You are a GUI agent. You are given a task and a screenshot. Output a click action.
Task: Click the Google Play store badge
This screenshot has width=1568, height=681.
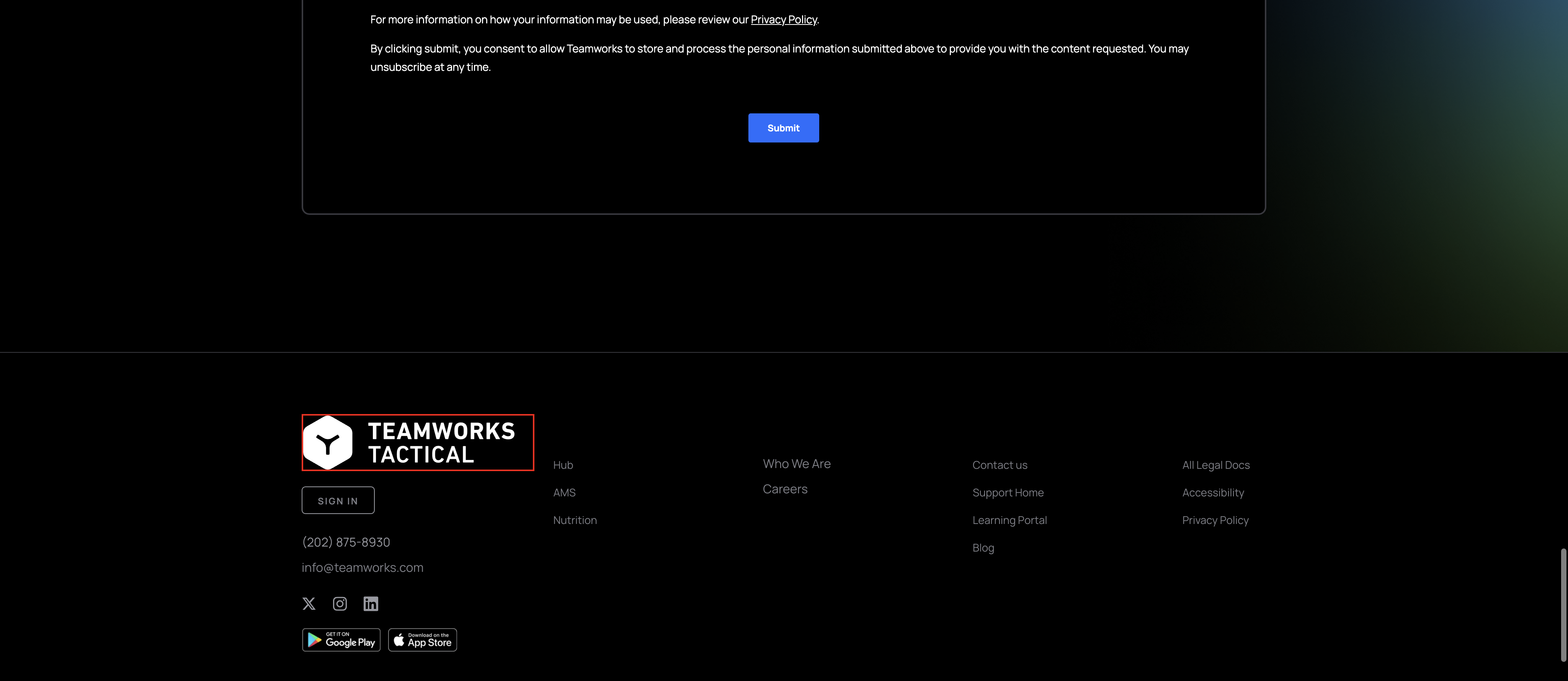[341, 640]
